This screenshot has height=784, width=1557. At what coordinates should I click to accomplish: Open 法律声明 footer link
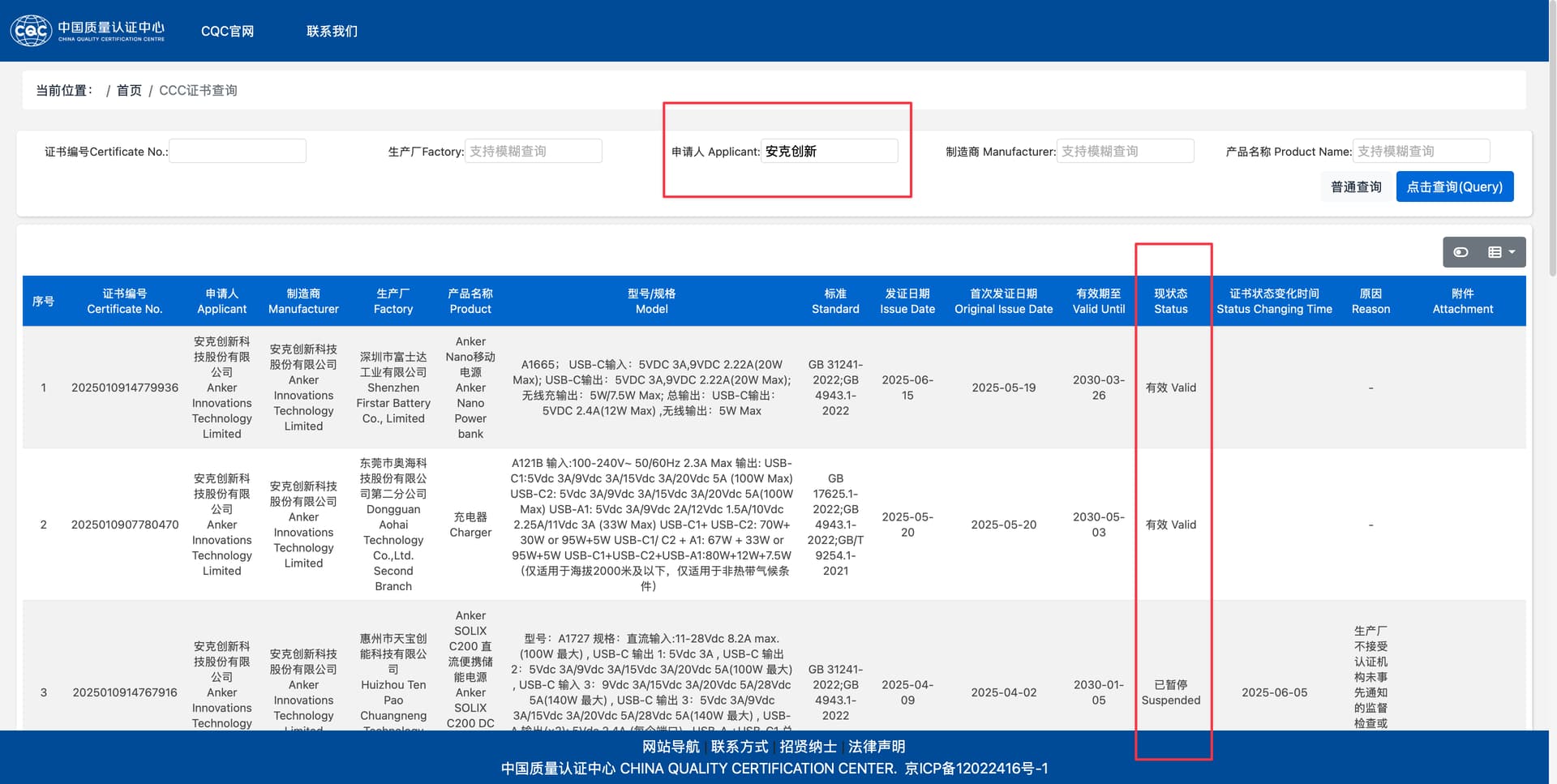pos(877,747)
